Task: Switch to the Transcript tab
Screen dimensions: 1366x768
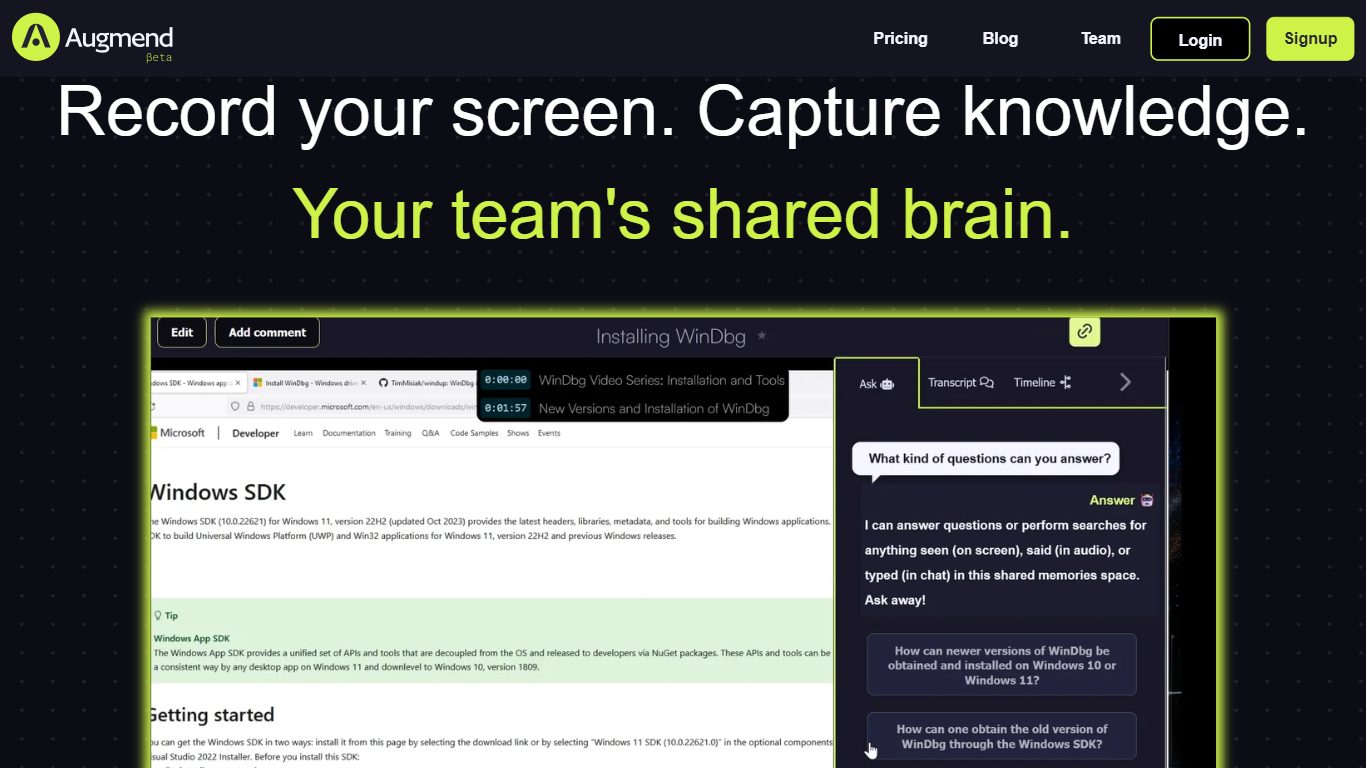Action: 960,382
